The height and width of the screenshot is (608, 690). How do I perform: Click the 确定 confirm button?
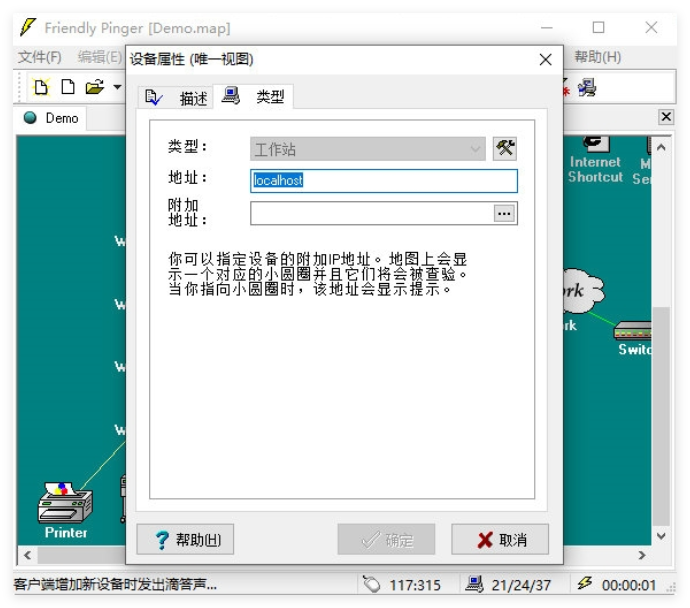pyautogui.click(x=386, y=539)
